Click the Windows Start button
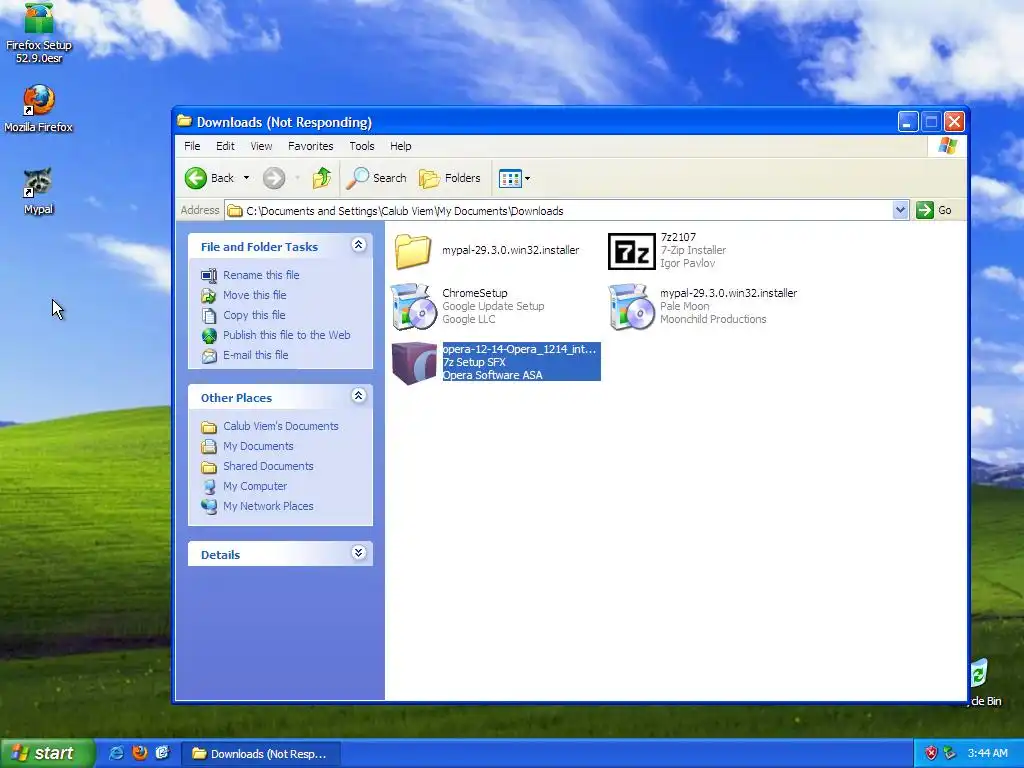 coord(46,754)
